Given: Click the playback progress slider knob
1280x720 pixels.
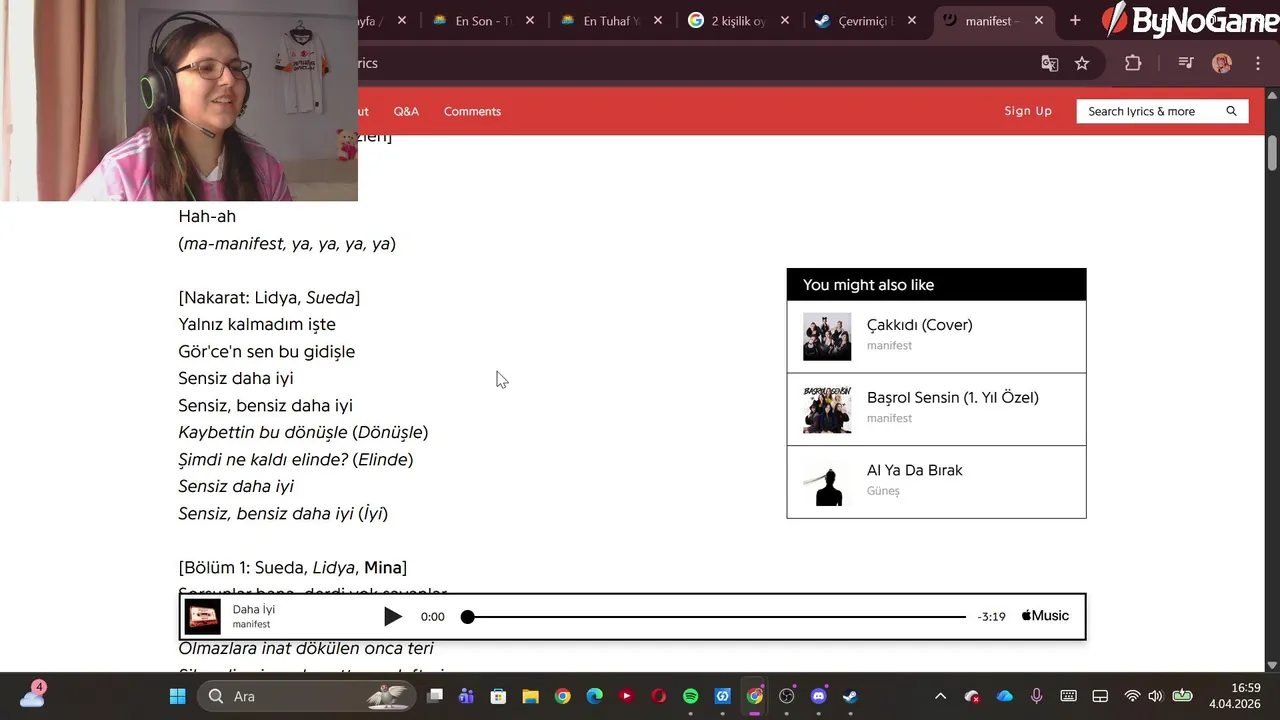Looking at the screenshot, I should [467, 617].
